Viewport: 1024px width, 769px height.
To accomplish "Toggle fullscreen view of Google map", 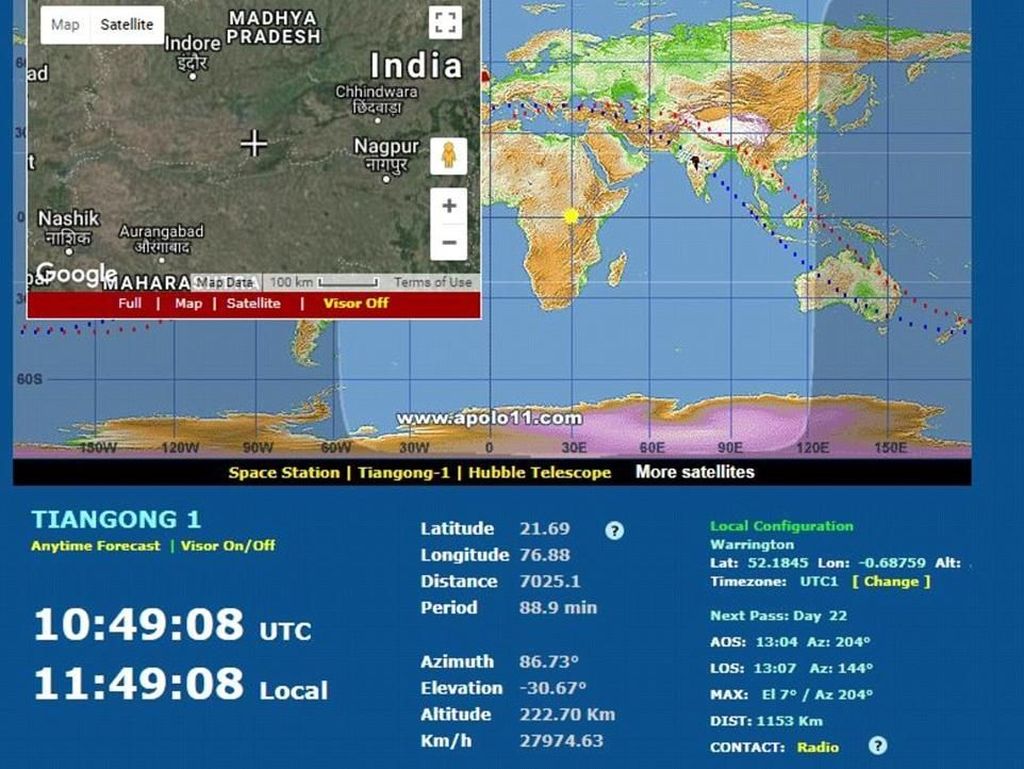I will (x=445, y=23).
